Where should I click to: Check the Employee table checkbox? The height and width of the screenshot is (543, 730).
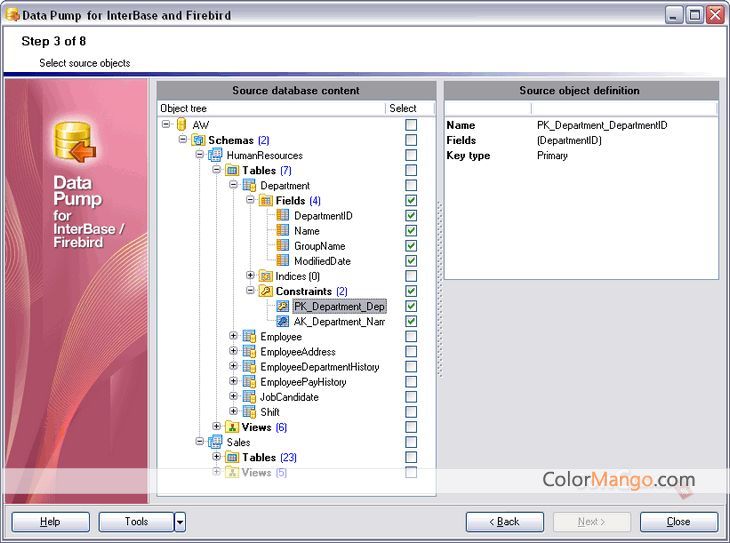click(x=411, y=336)
